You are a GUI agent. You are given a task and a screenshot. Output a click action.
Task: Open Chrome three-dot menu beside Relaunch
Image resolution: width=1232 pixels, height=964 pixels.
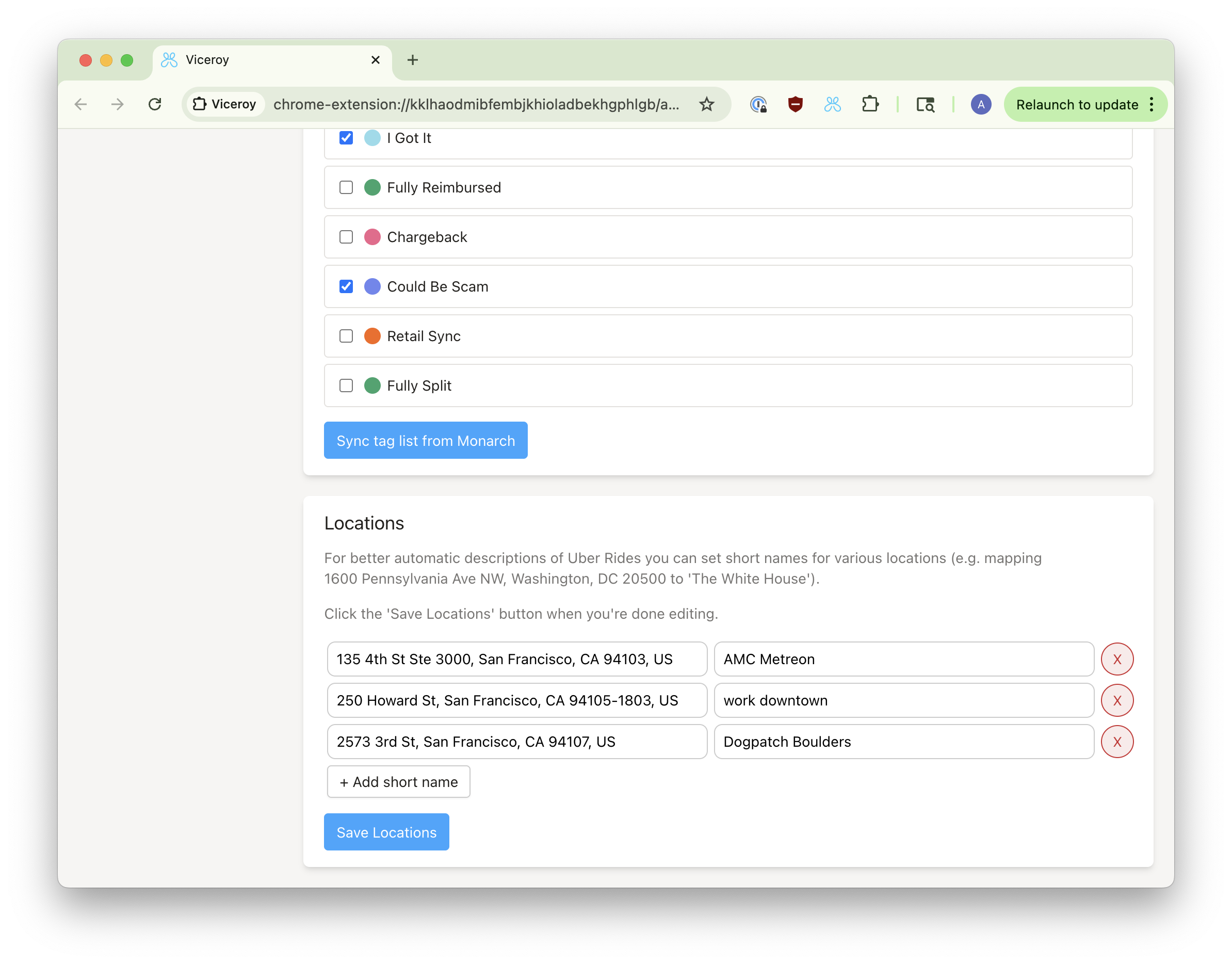[1152, 104]
